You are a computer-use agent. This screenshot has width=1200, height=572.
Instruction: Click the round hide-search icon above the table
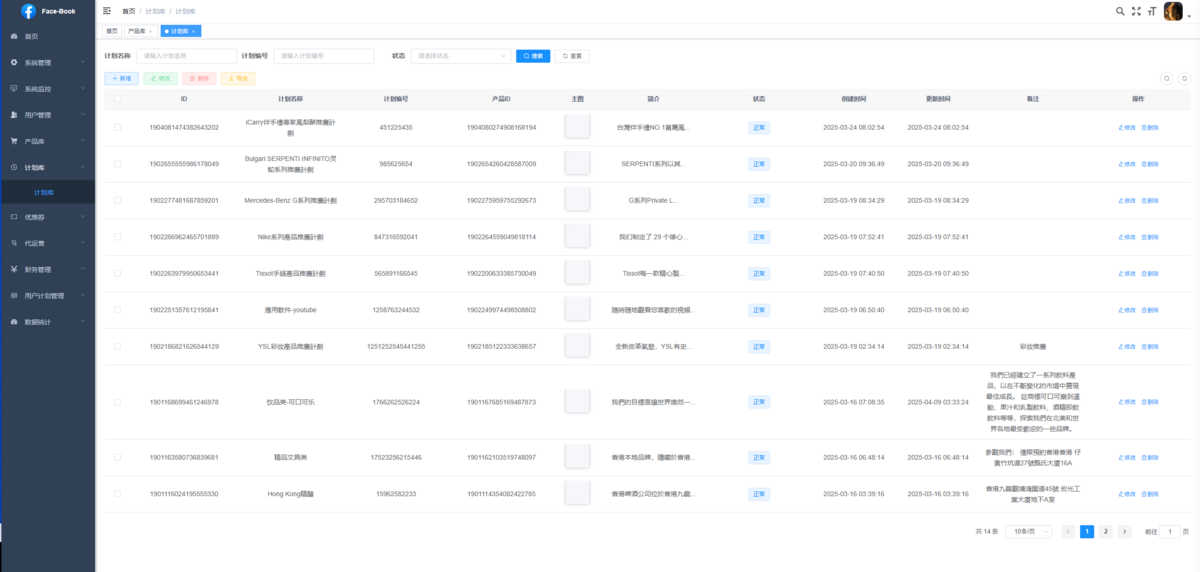point(1166,78)
